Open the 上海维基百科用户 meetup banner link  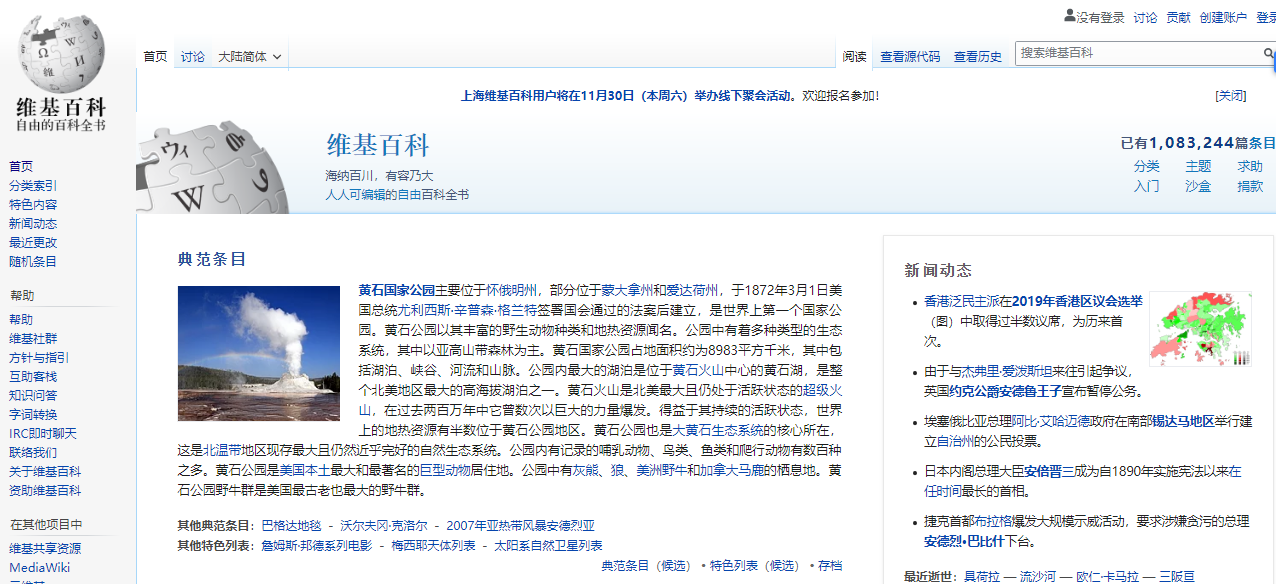(626, 96)
